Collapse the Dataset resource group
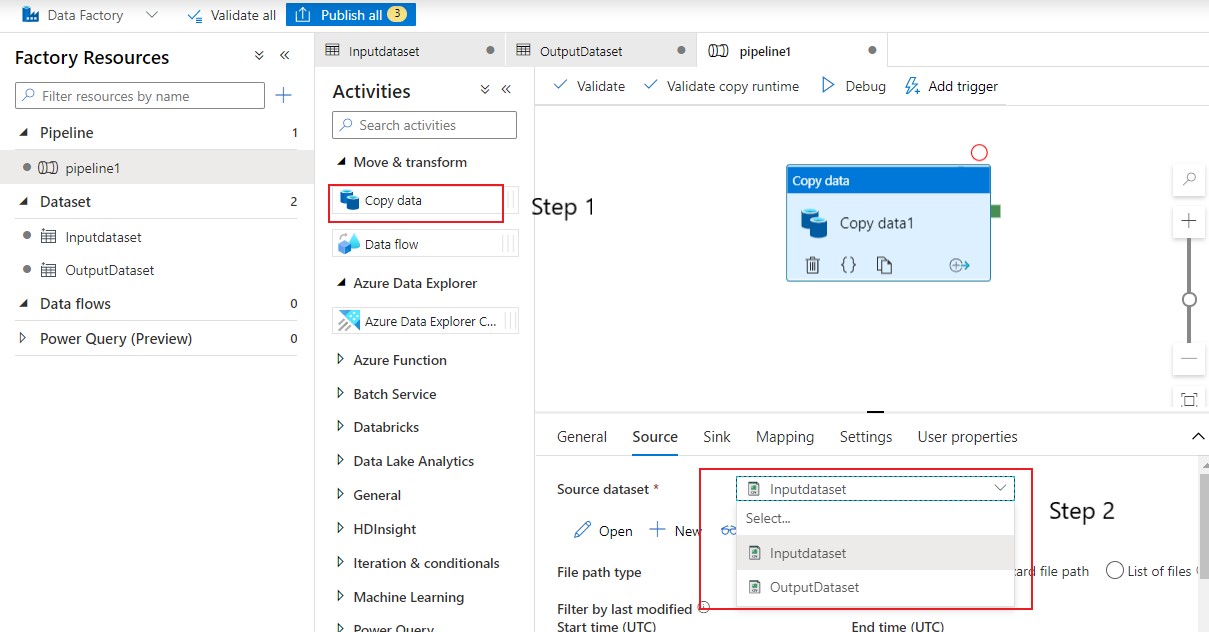Image resolution: width=1209 pixels, height=632 pixels. tap(24, 202)
